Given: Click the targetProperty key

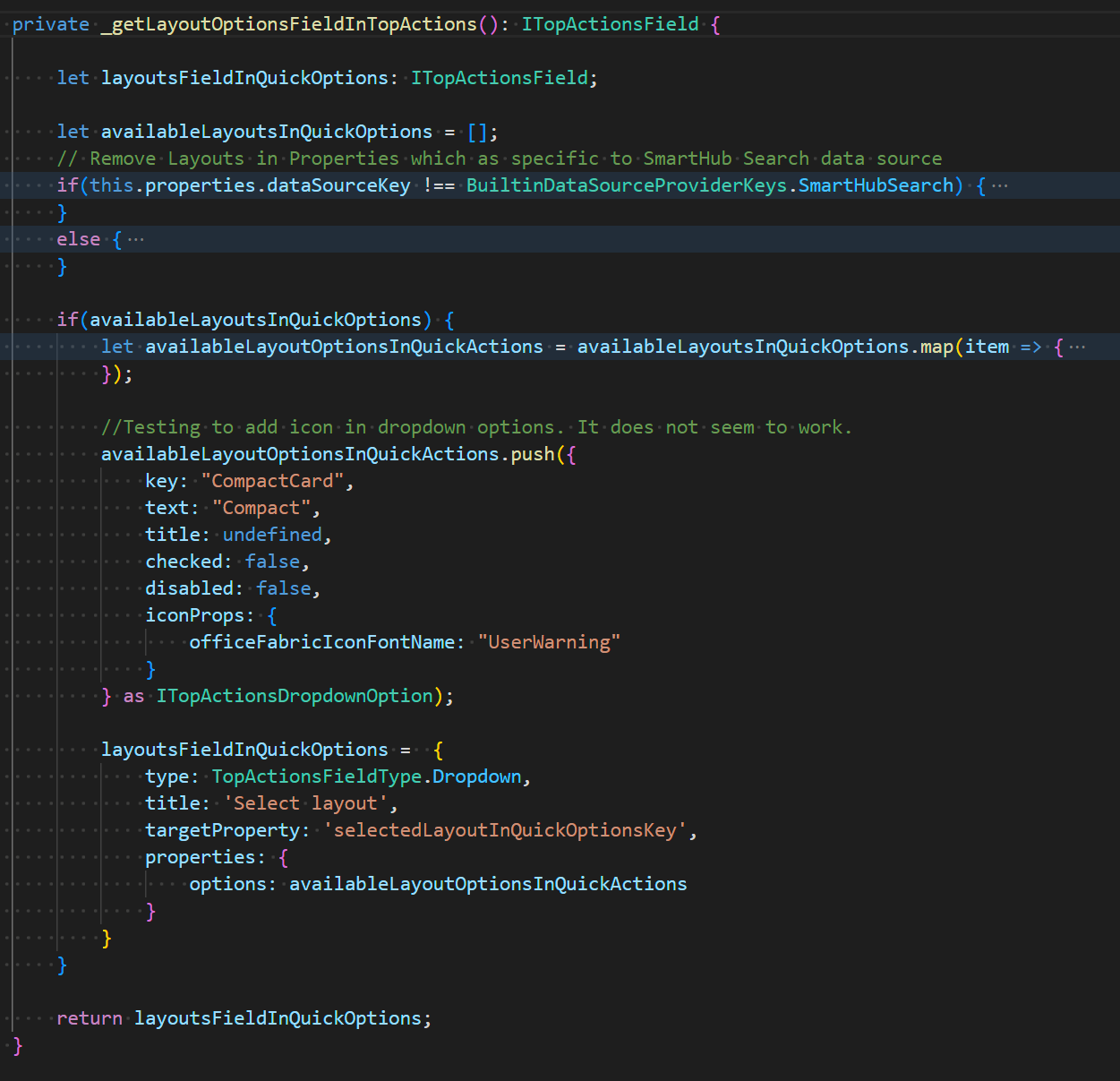Looking at the screenshot, I should point(223,830).
